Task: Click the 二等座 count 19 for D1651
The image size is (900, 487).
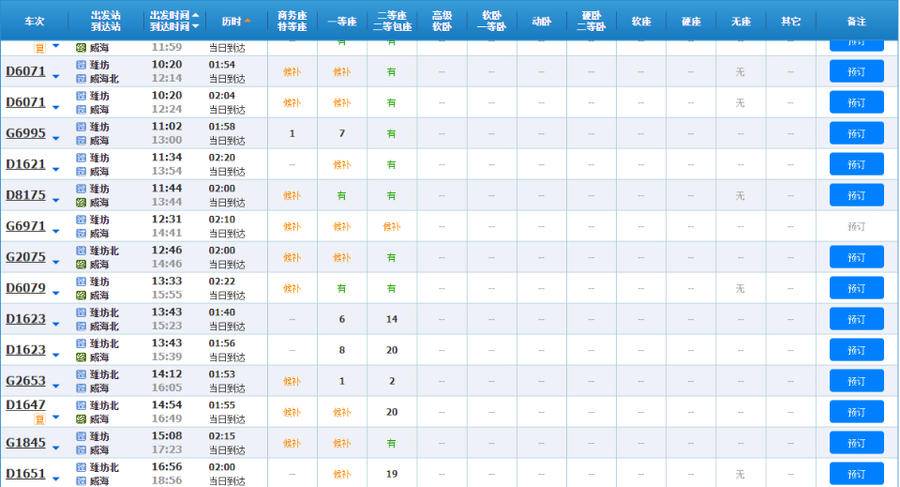Action: pyautogui.click(x=391, y=474)
